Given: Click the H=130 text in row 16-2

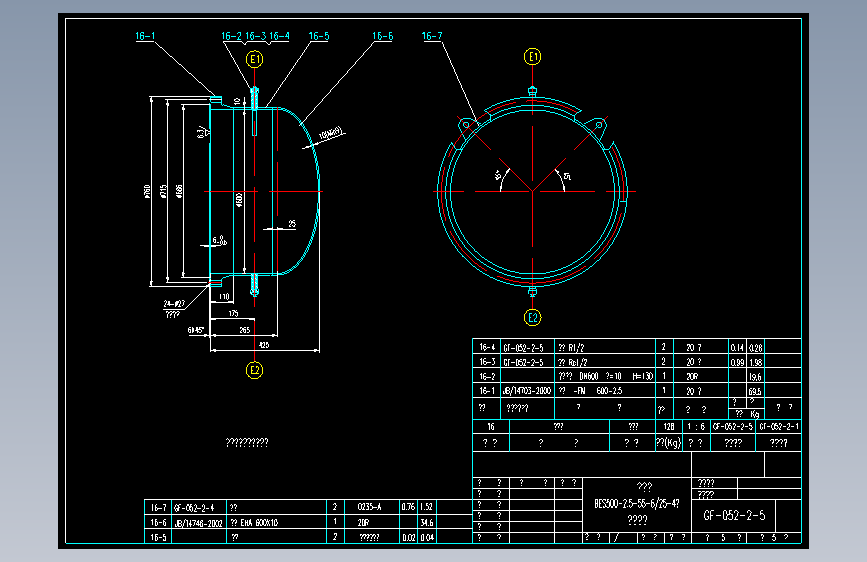Looking at the screenshot, I should point(642,376).
